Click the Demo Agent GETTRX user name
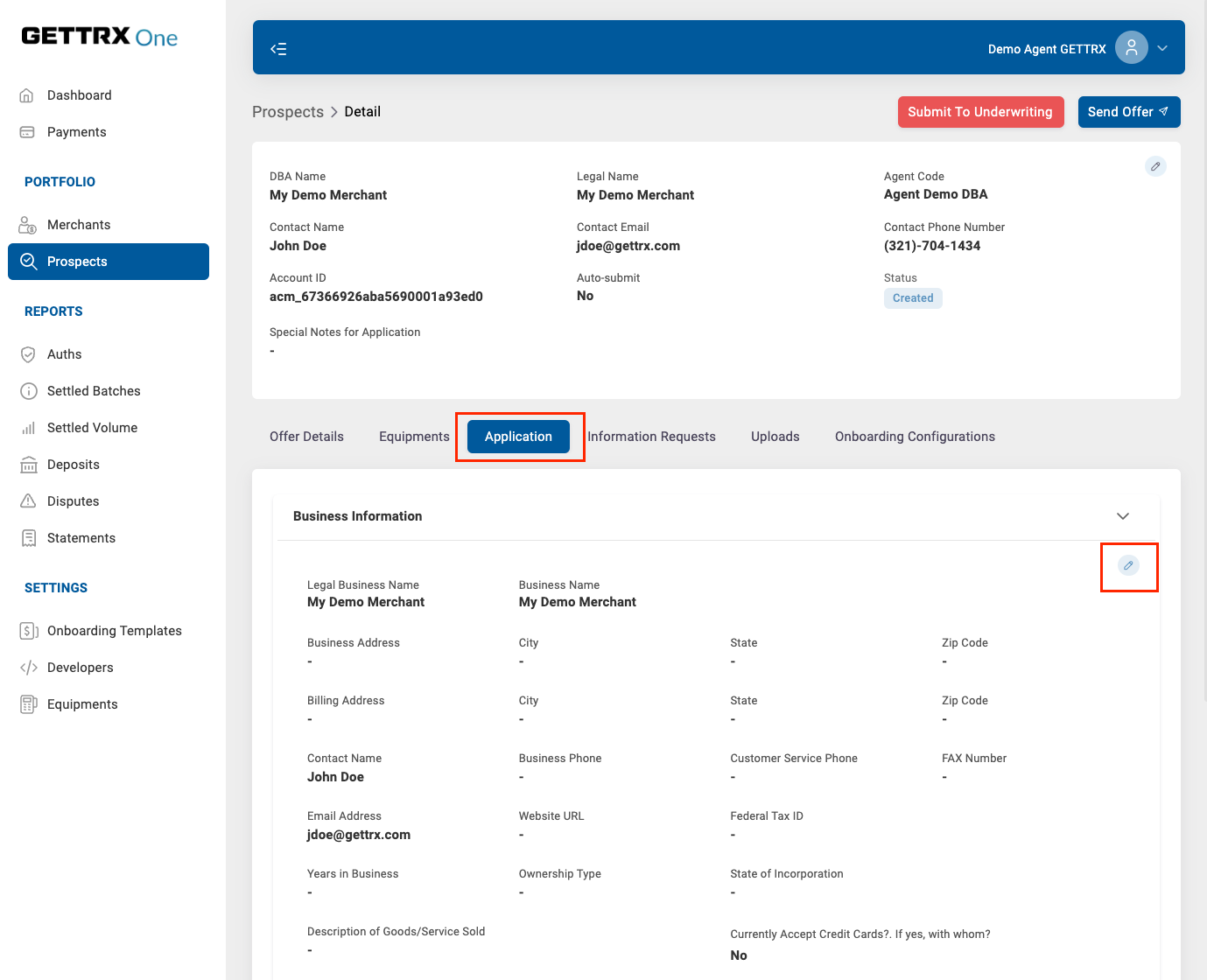The width and height of the screenshot is (1207, 980). coord(1047,49)
